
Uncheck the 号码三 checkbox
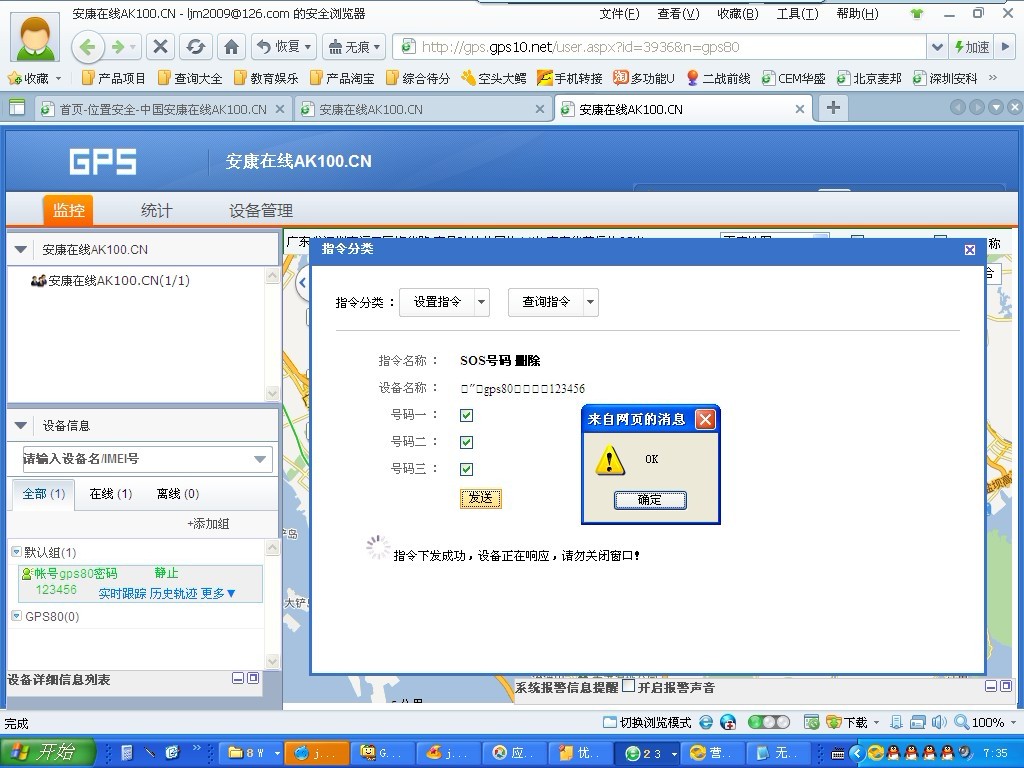pyautogui.click(x=466, y=469)
